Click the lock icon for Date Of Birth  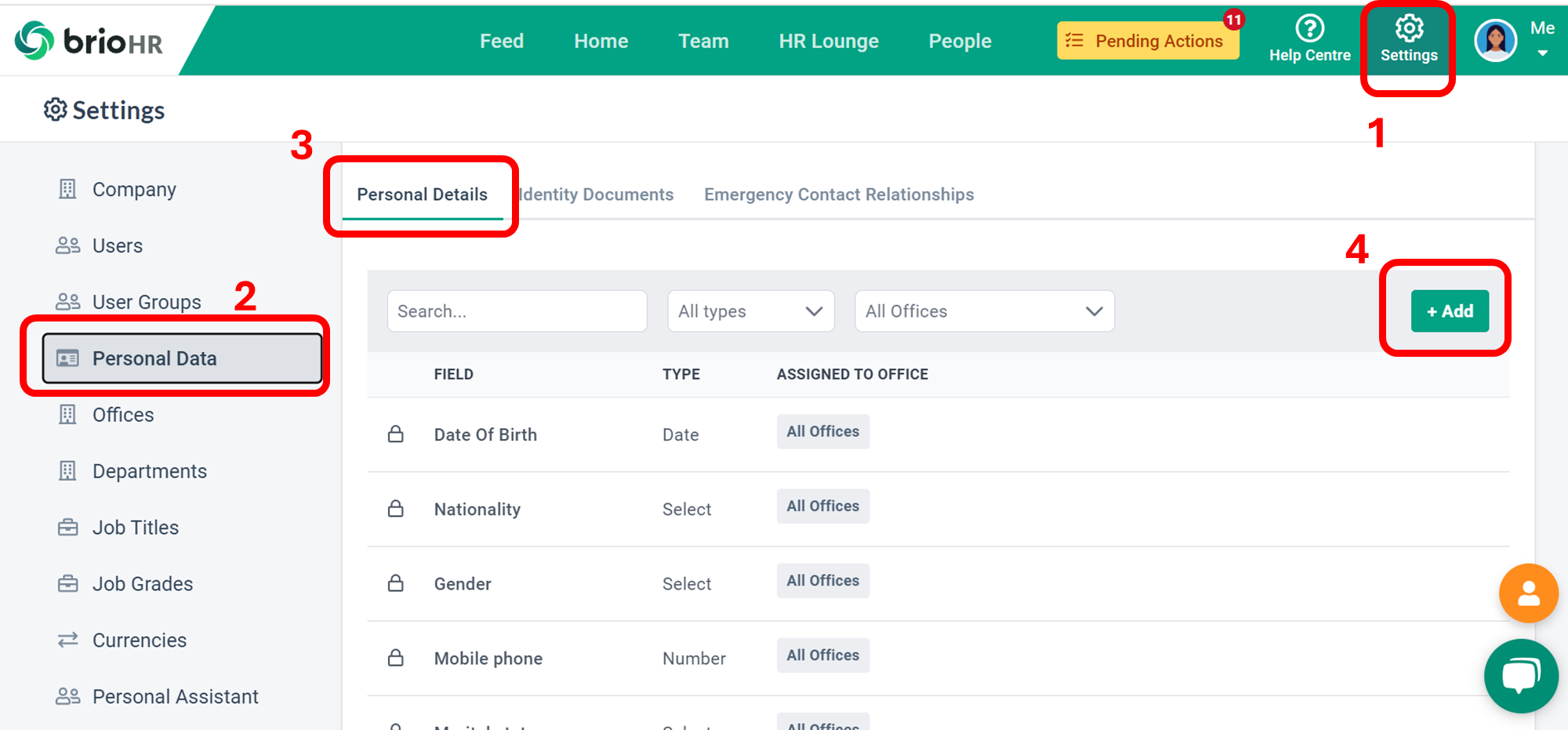tap(396, 434)
